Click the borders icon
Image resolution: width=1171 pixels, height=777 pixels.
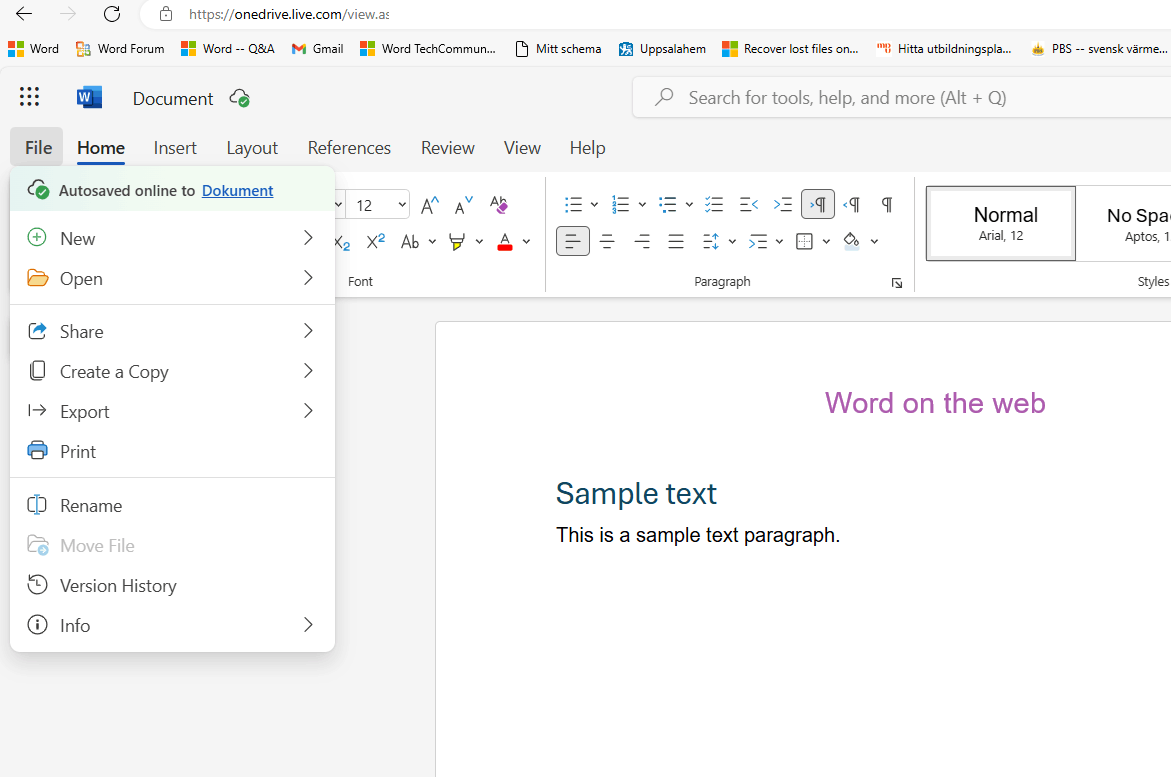click(x=804, y=241)
